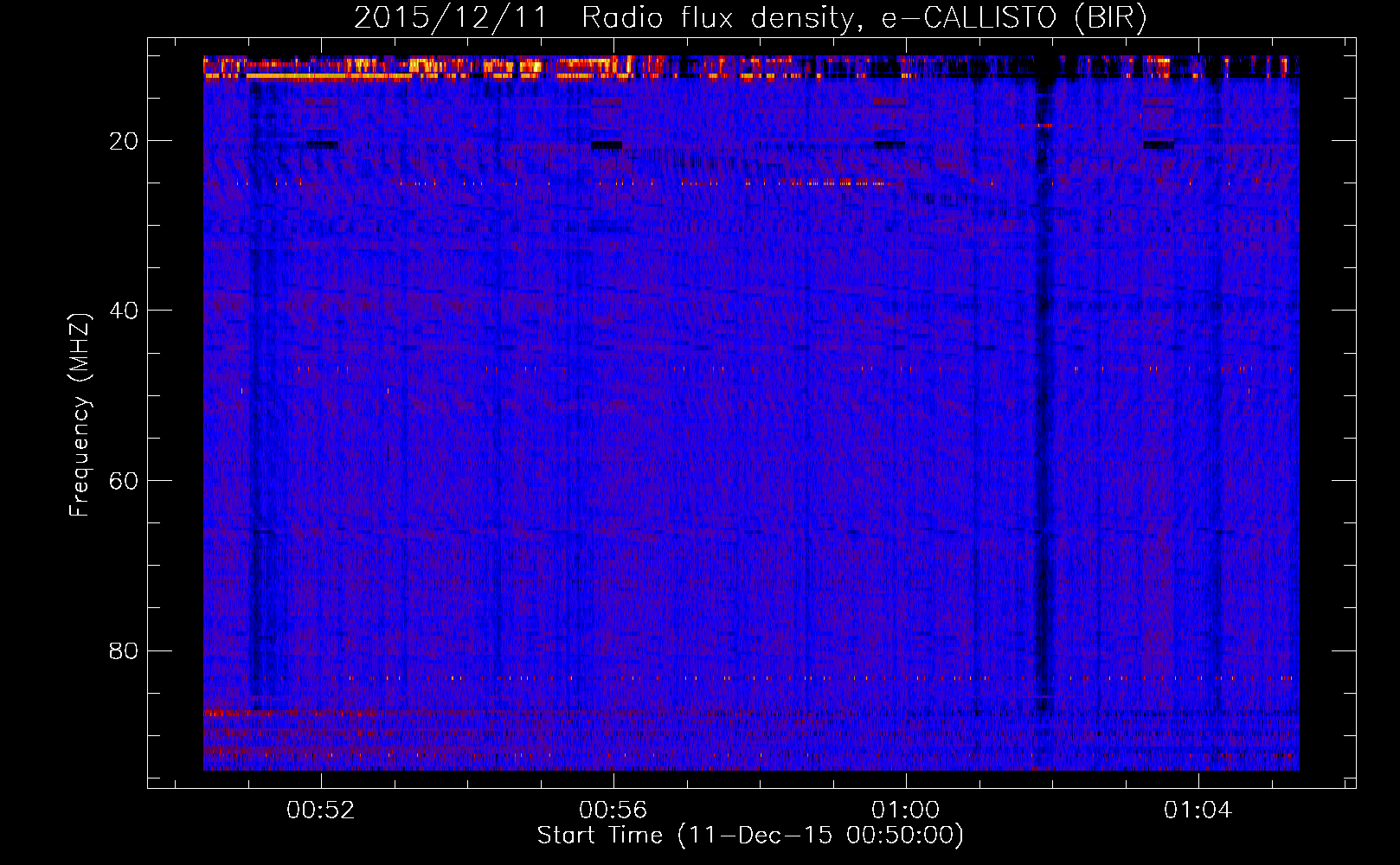Click the plot title "2015/12/11 Radio flux density, e-CALLISTO (BIR)"
The width and height of the screenshot is (1400, 865).
[750, 18]
